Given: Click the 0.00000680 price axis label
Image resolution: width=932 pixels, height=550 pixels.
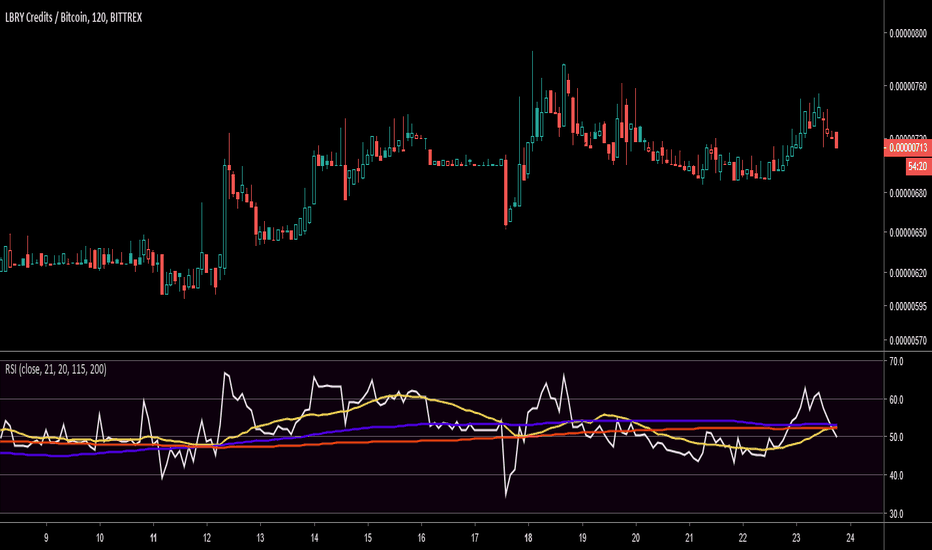Looking at the screenshot, I should tap(908, 193).
